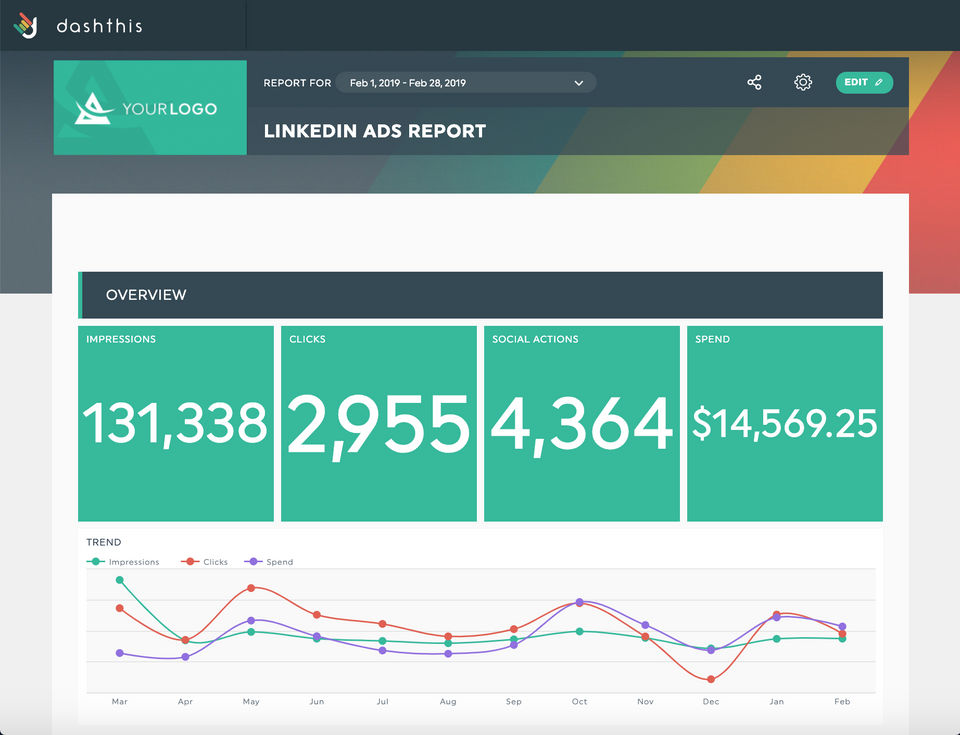Open the report date range dropdown

(x=466, y=83)
